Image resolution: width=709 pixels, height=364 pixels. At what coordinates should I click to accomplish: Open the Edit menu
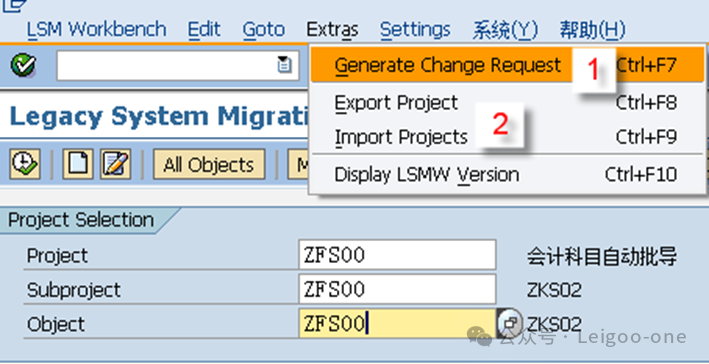click(204, 30)
